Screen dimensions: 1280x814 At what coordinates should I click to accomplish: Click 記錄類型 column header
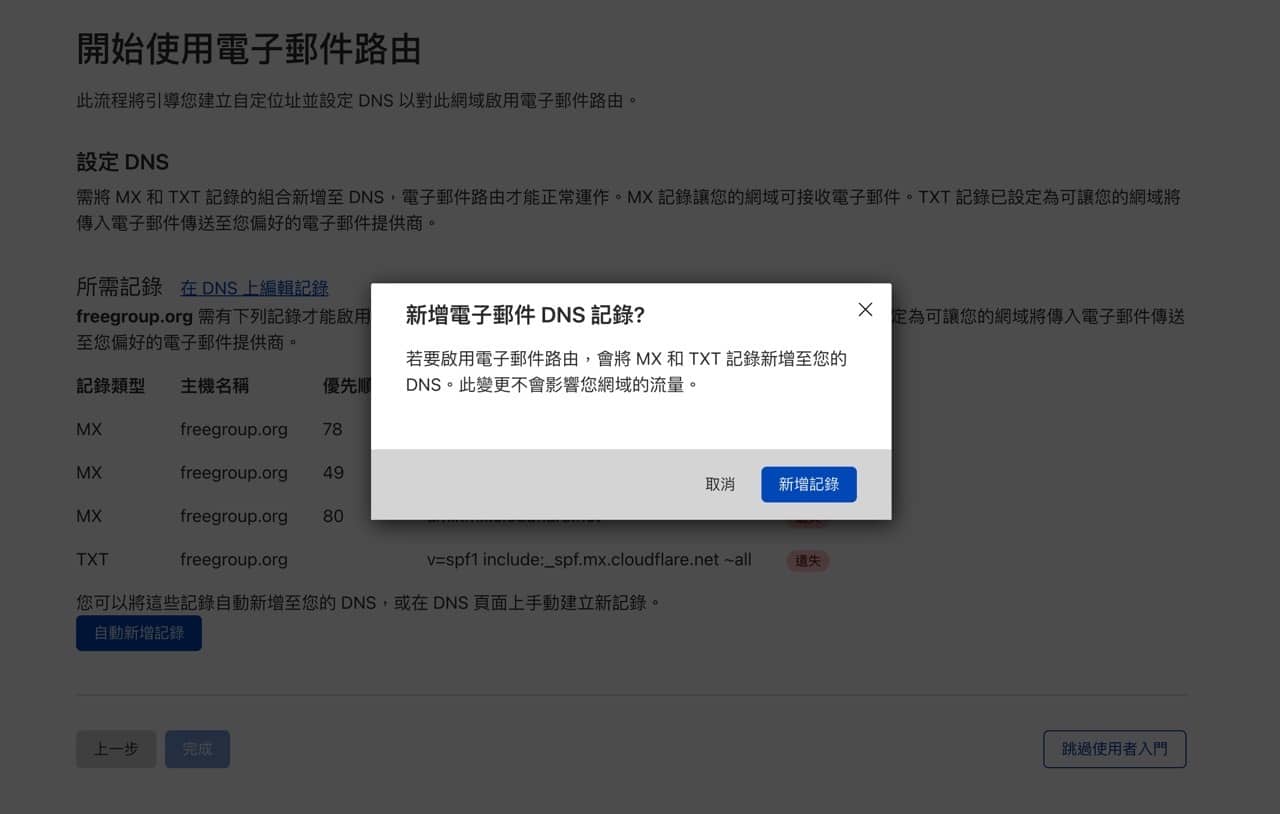[111, 386]
